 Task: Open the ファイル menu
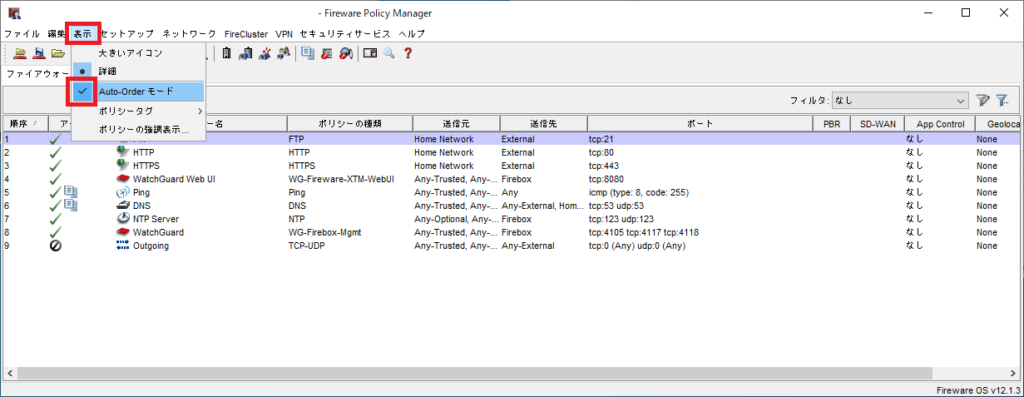[22, 34]
